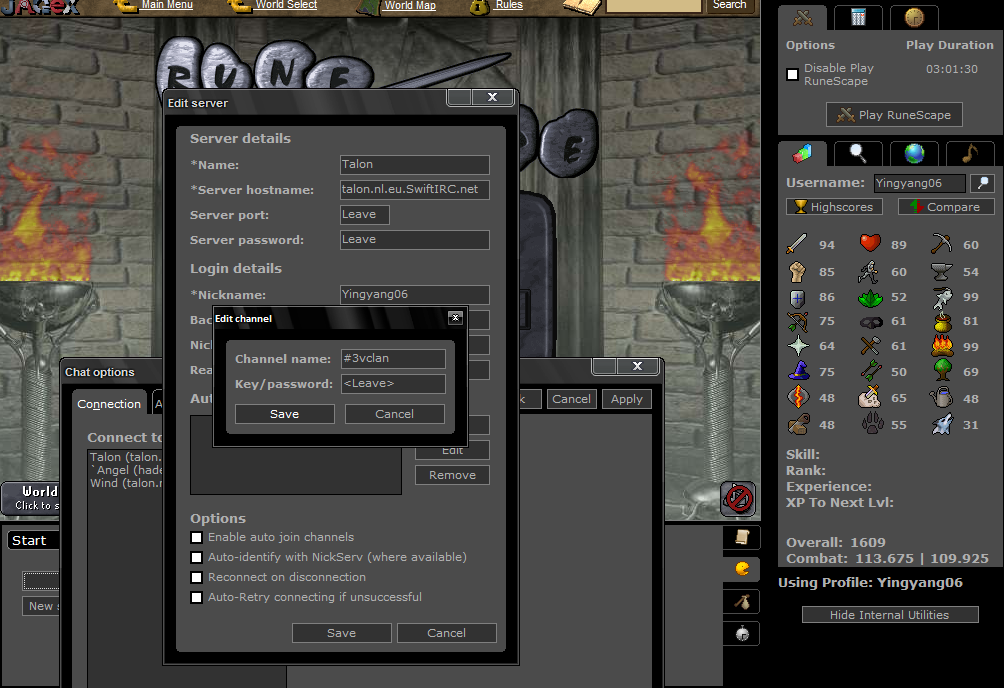Click the Server hostname field
The width and height of the screenshot is (1004, 688).
point(414,190)
